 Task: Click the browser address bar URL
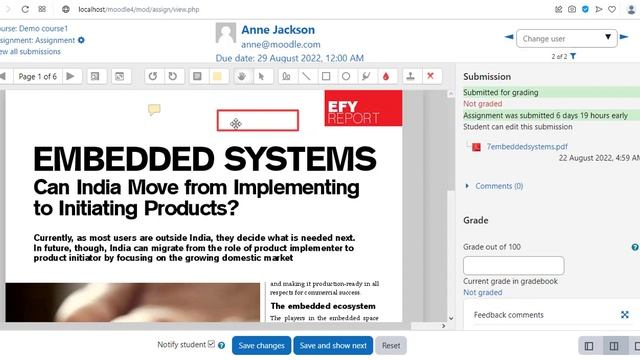point(139,9)
